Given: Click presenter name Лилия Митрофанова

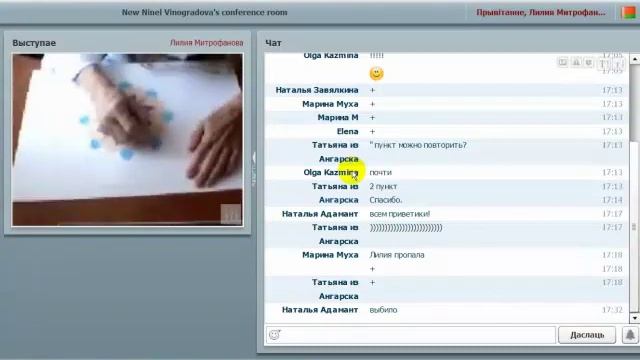Looking at the screenshot, I should tap(207, 43).
